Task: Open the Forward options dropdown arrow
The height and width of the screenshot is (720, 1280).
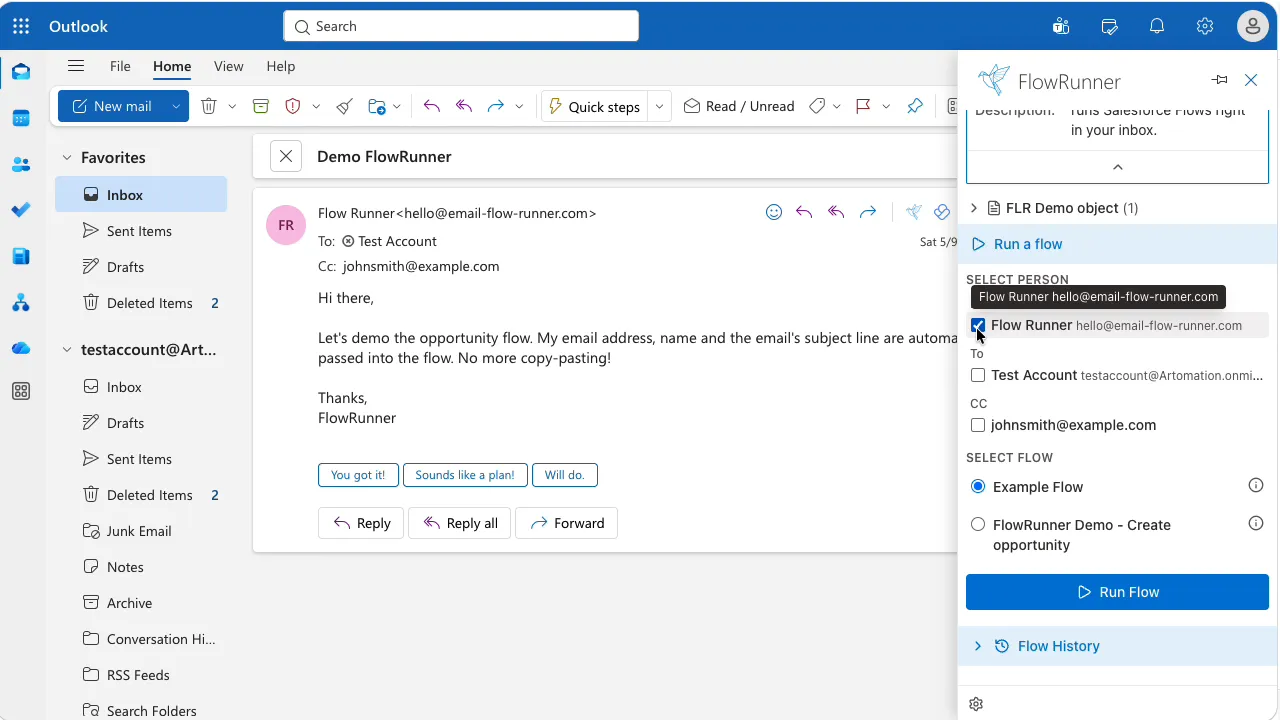Action: 519,106
